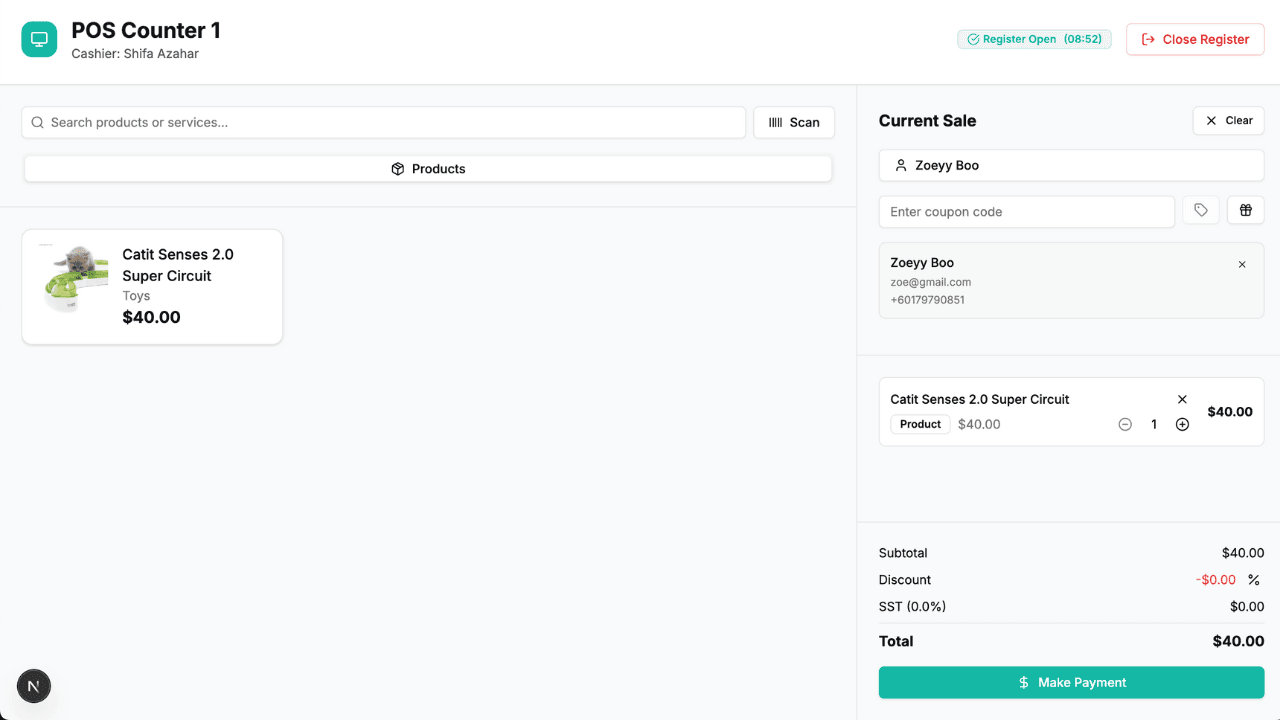Clear the current sale
1280x720 pixels.
[x=1228, y=120]
